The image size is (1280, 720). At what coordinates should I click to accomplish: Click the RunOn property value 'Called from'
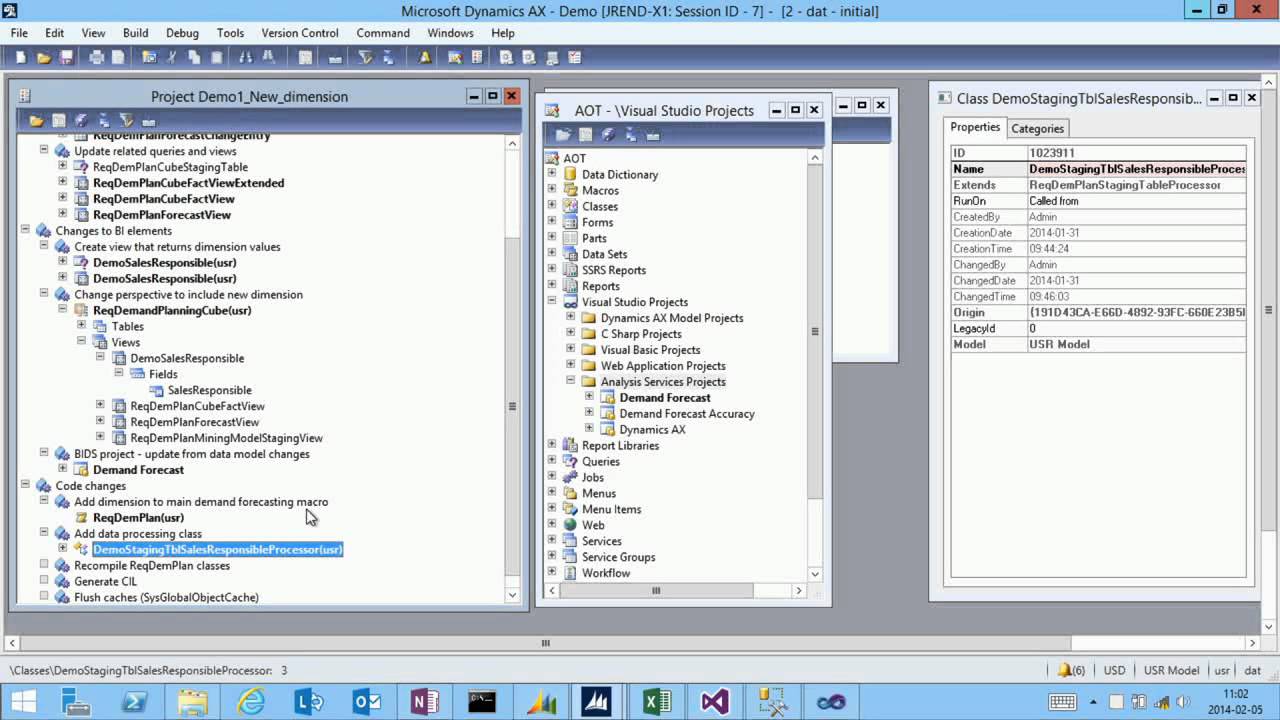coord(1136,201)
